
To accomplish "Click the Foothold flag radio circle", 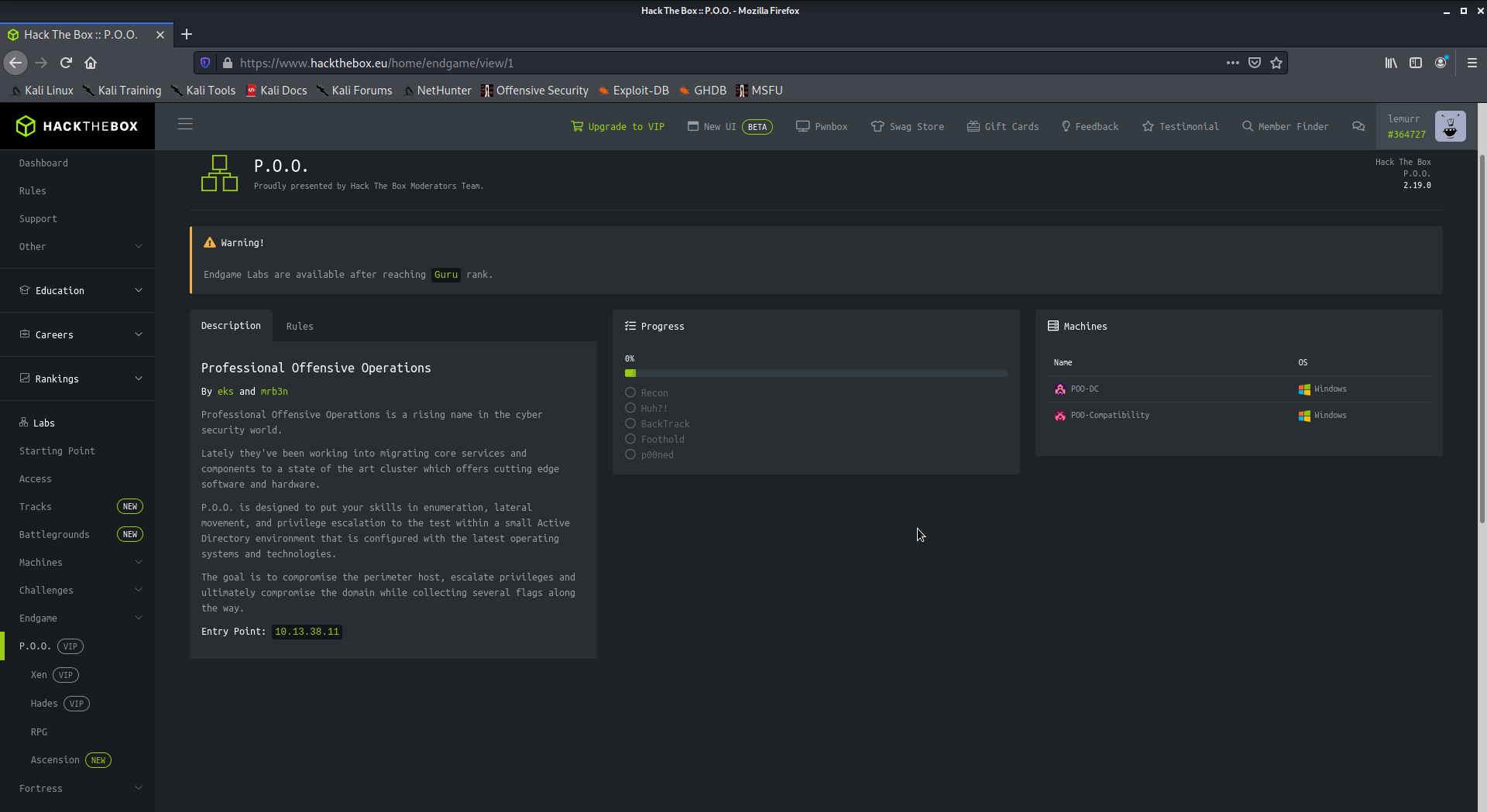I will (x=630, y=439).
